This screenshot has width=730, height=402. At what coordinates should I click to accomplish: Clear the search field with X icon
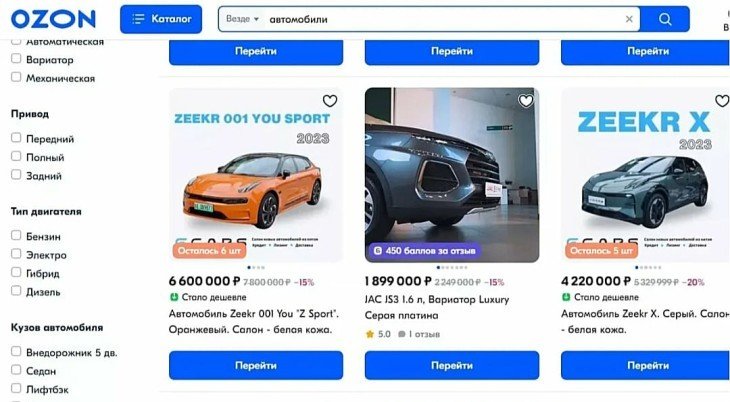point(629,19)
